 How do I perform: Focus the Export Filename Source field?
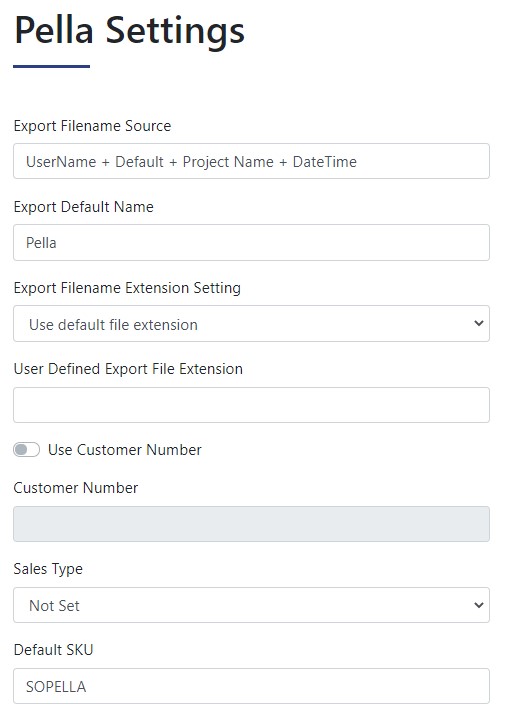[x=251, y=161]
